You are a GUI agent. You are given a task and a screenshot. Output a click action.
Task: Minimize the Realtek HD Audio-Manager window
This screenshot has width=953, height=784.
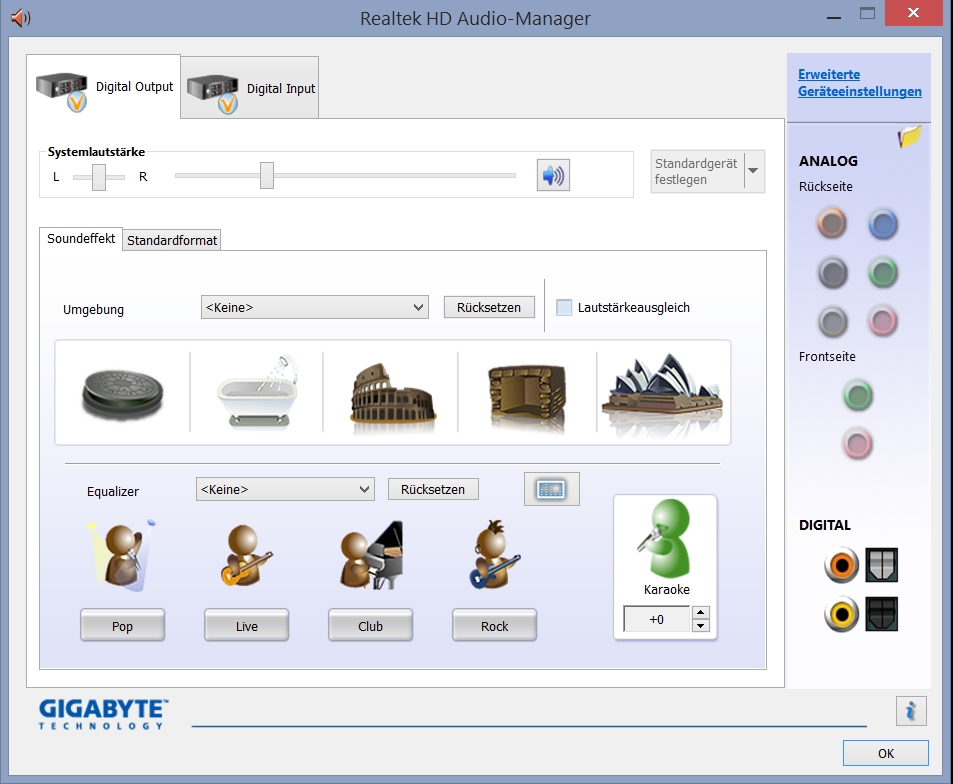[x=834, y=16]
